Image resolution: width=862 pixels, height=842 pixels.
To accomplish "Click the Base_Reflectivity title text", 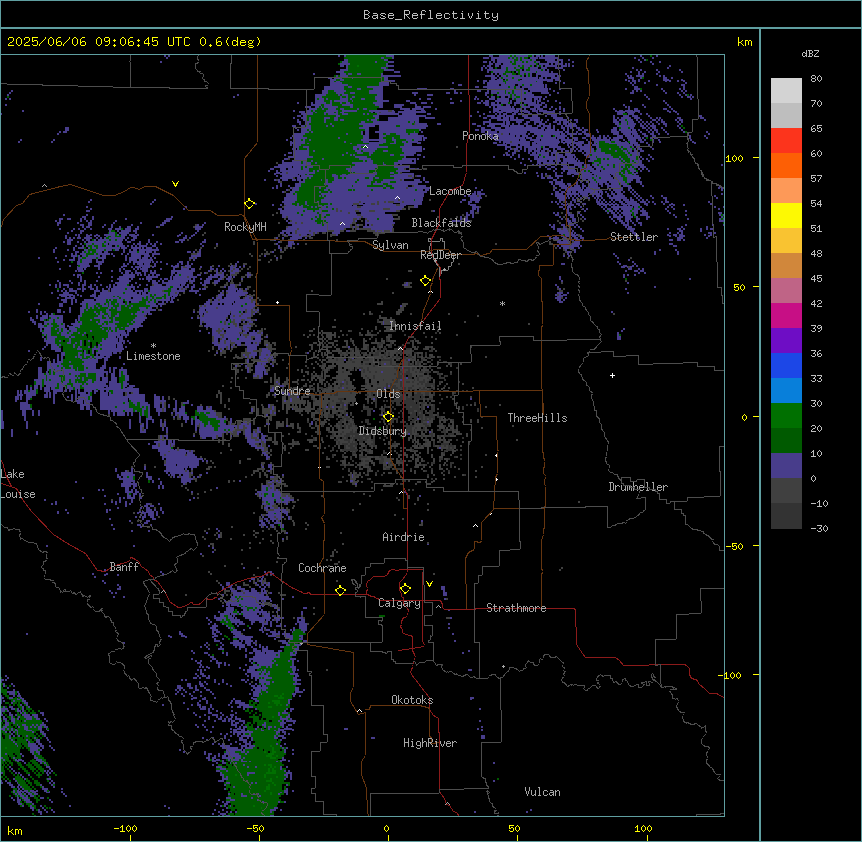I will pyautogui.click(x=431, y=15).
